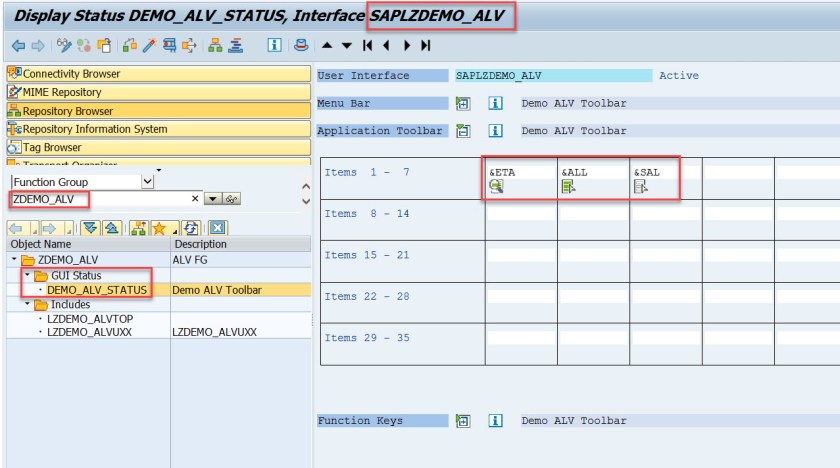This screenshot has height=468, width=840.
Task: Click the Active/Inactive switch icon
Action: (x=84, y=46)
